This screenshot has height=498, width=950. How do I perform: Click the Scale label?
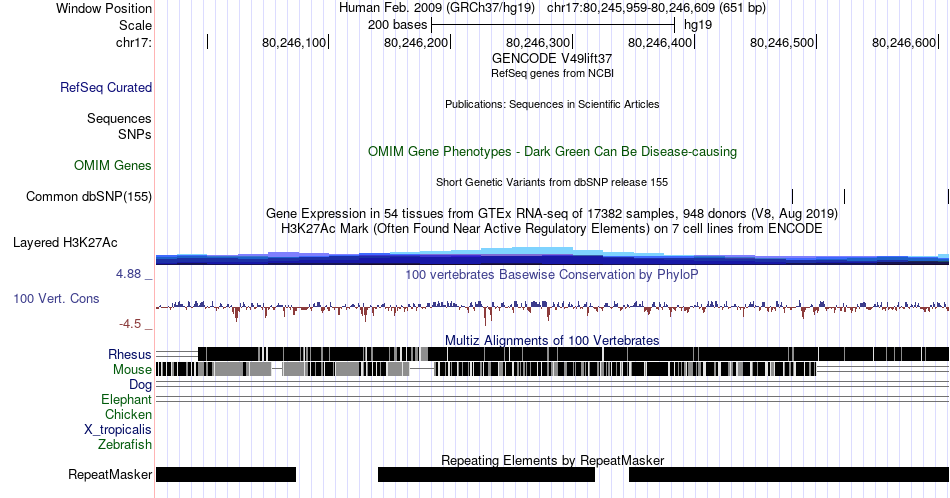coord(135,25)
